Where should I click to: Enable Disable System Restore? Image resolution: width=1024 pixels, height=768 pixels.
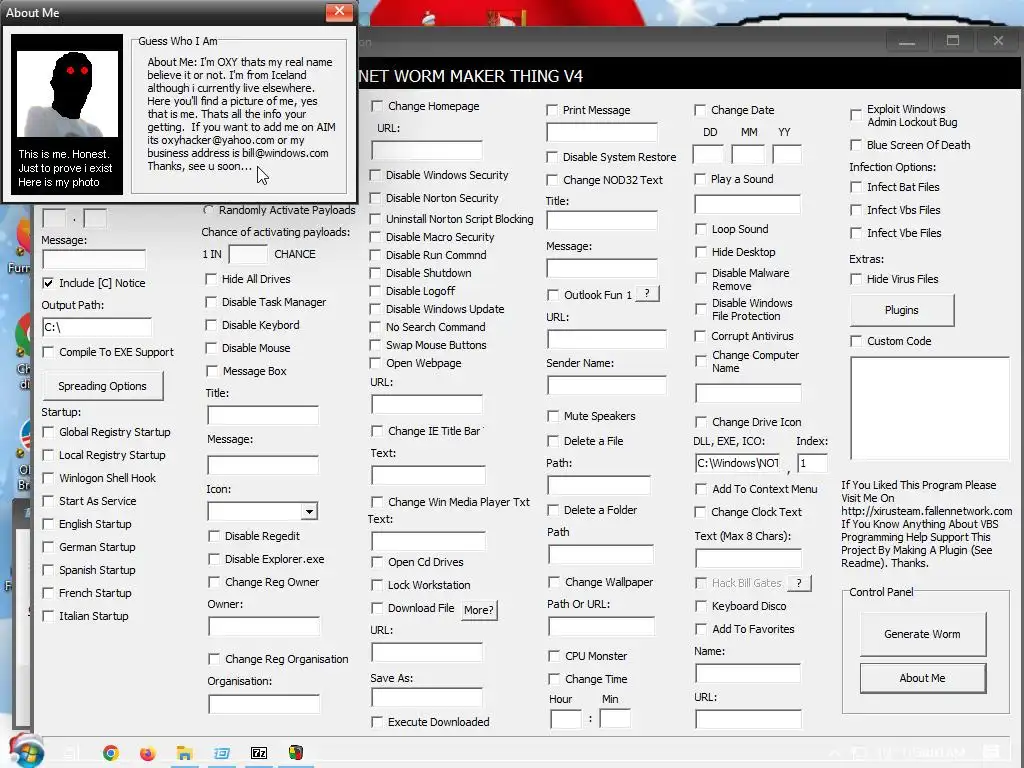click(x=552, y=157)
